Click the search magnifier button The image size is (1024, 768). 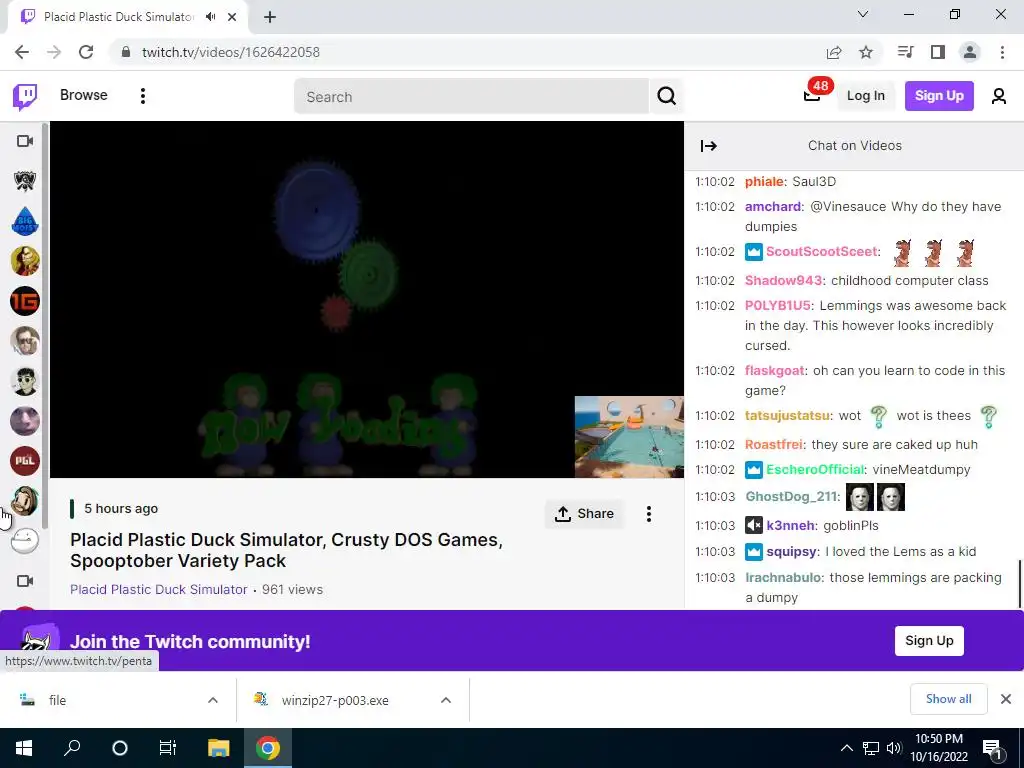click(666, 97)
